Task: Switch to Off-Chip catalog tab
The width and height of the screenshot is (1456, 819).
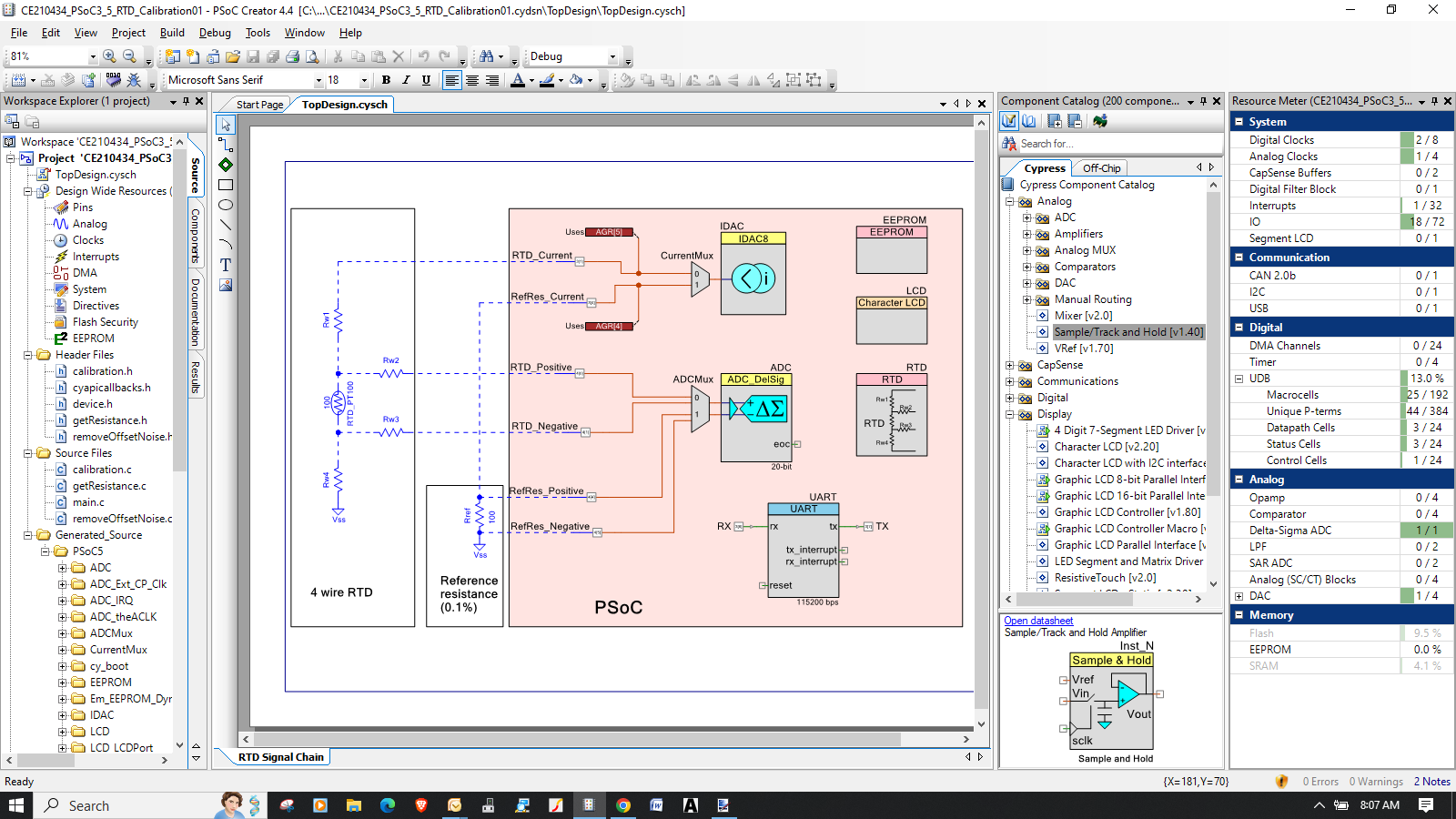Action: tap(1101, 168)
